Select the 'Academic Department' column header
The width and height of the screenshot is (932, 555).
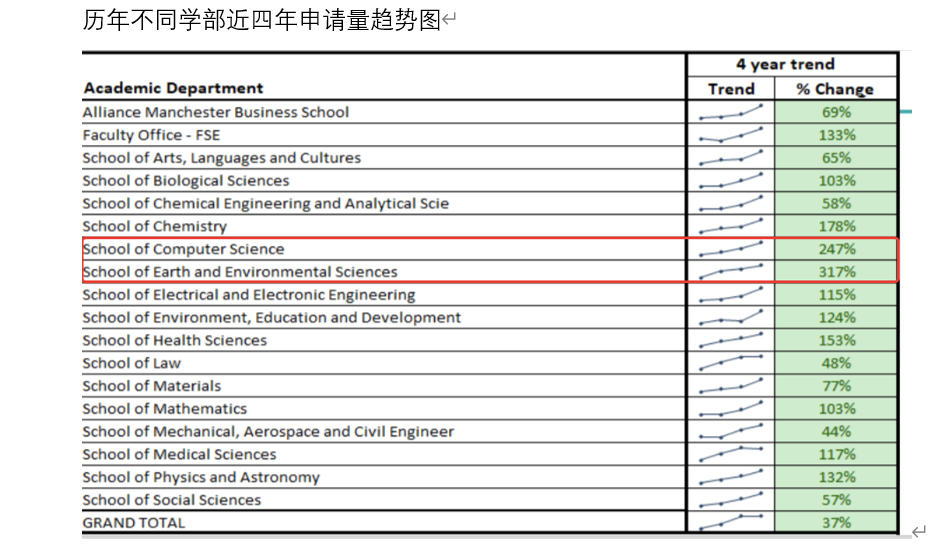(x=173, y=88)
